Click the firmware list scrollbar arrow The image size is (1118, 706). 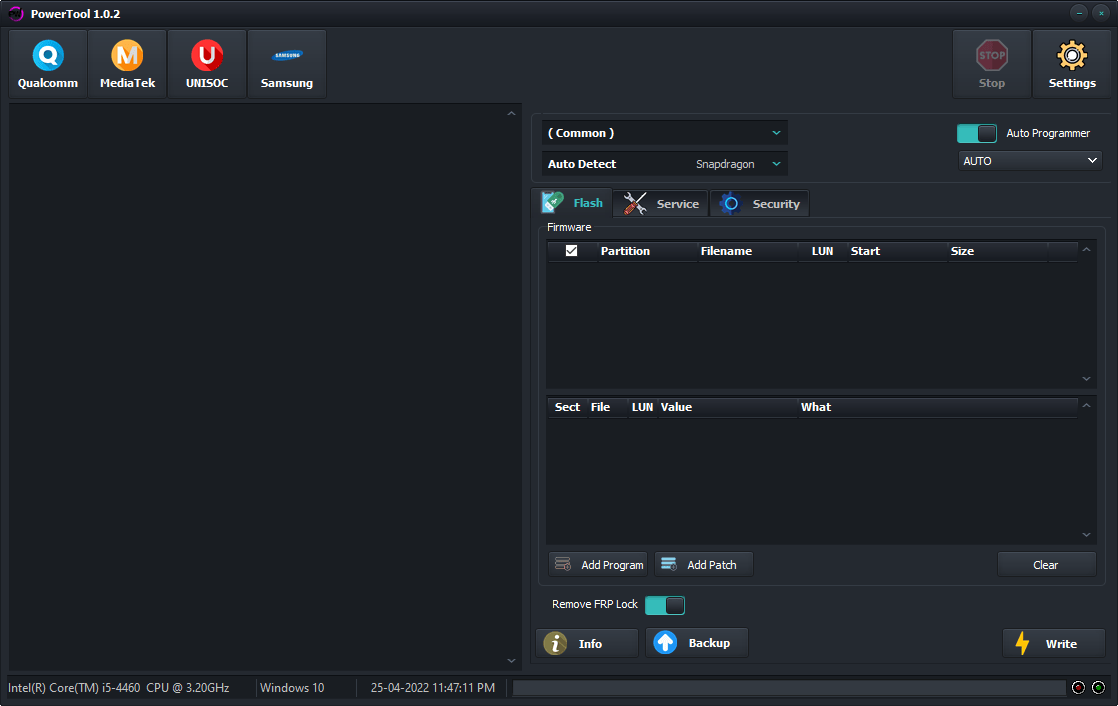pos(1086,250)
